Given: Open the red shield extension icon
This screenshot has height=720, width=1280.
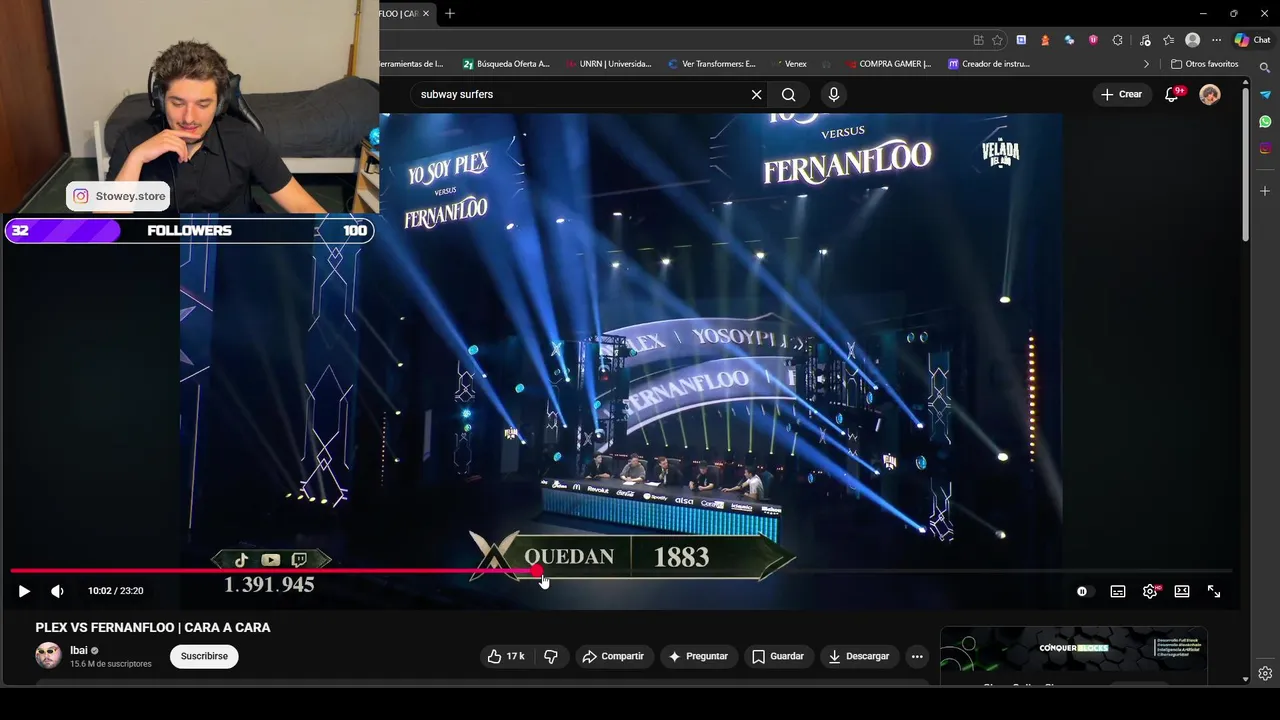Looking at the screenshot, I should pyautogui.click(x=1093, y=40).
